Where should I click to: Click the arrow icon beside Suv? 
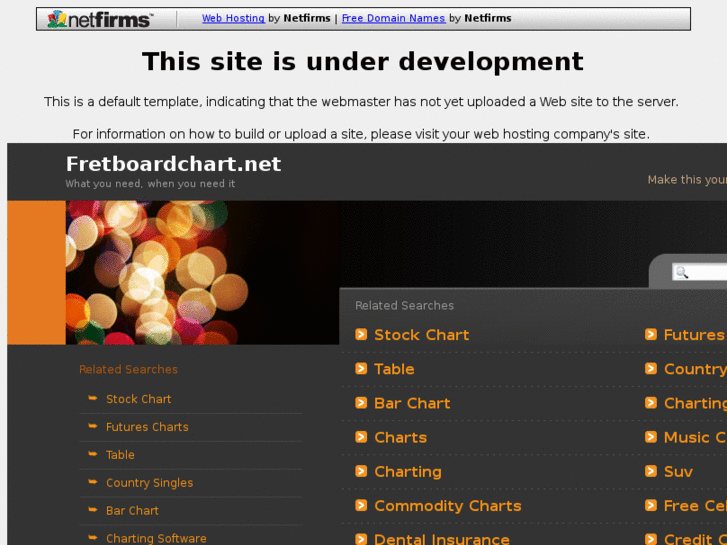[651, 471]
